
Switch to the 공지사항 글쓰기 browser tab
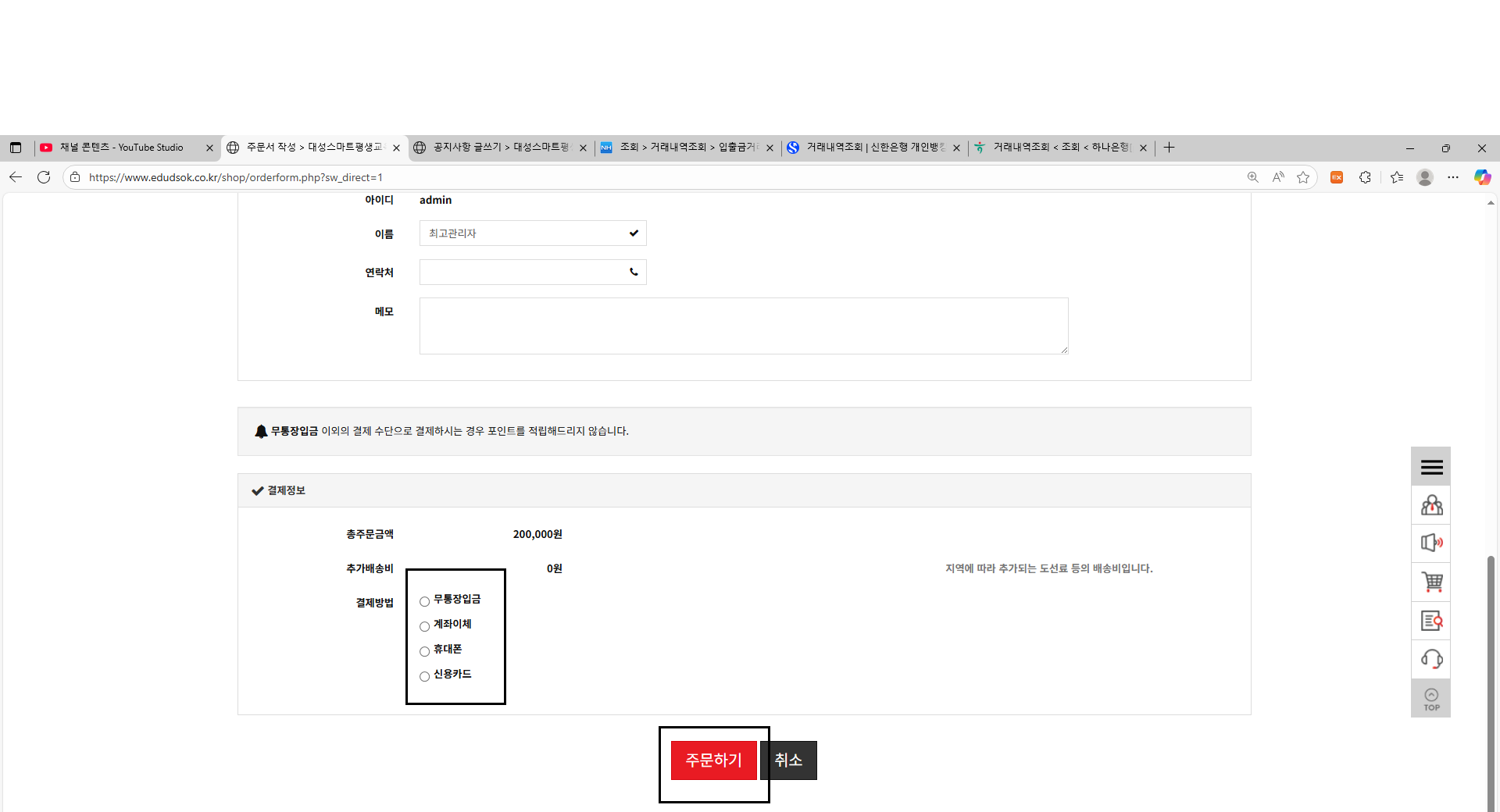coord(501,148)
